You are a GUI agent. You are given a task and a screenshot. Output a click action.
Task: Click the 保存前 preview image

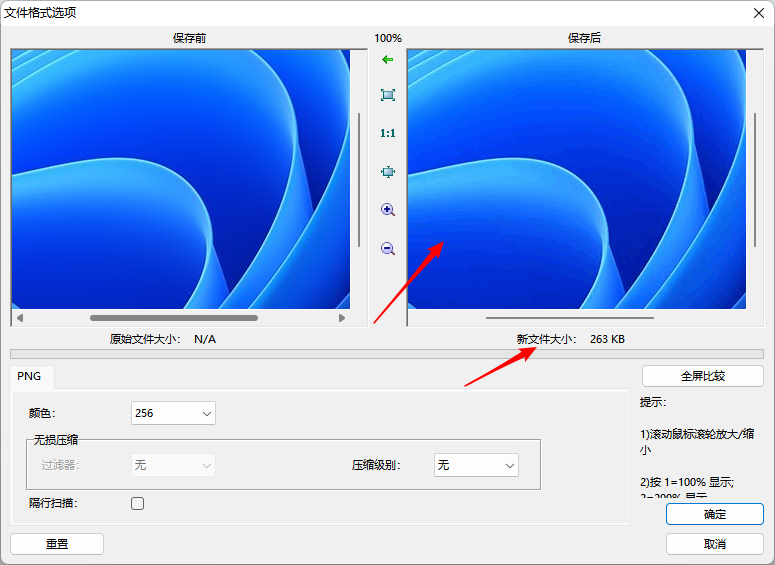181,179
